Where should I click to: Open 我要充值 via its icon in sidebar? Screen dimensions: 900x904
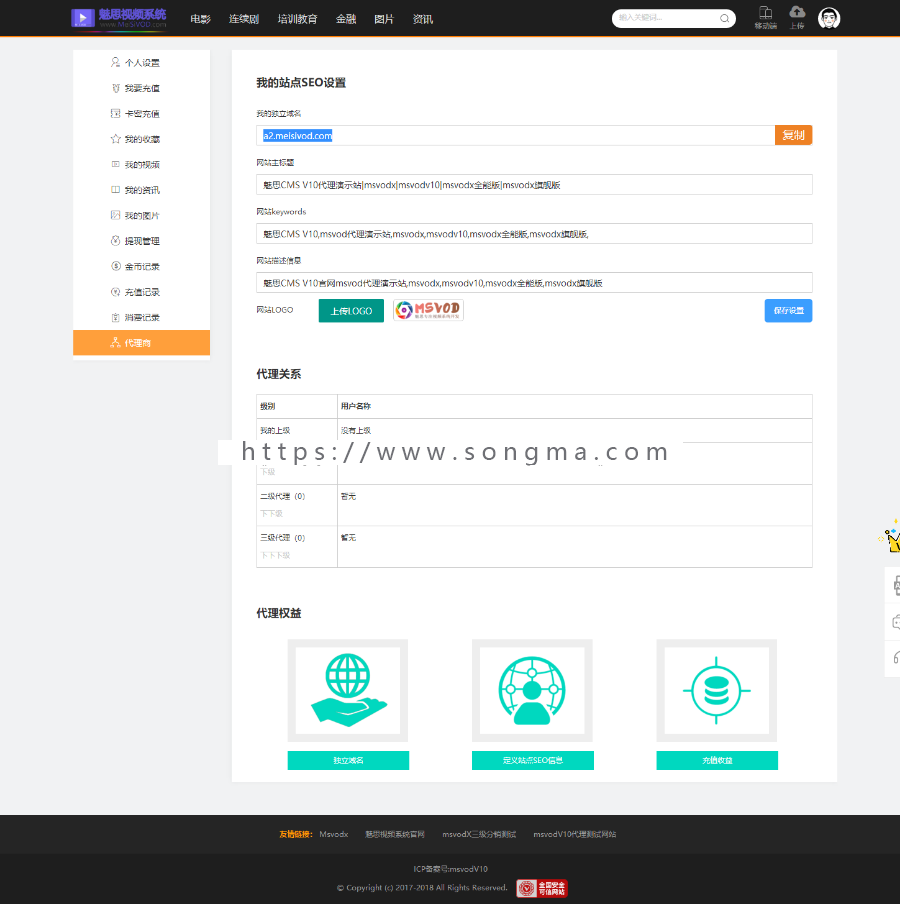point(115,88)
